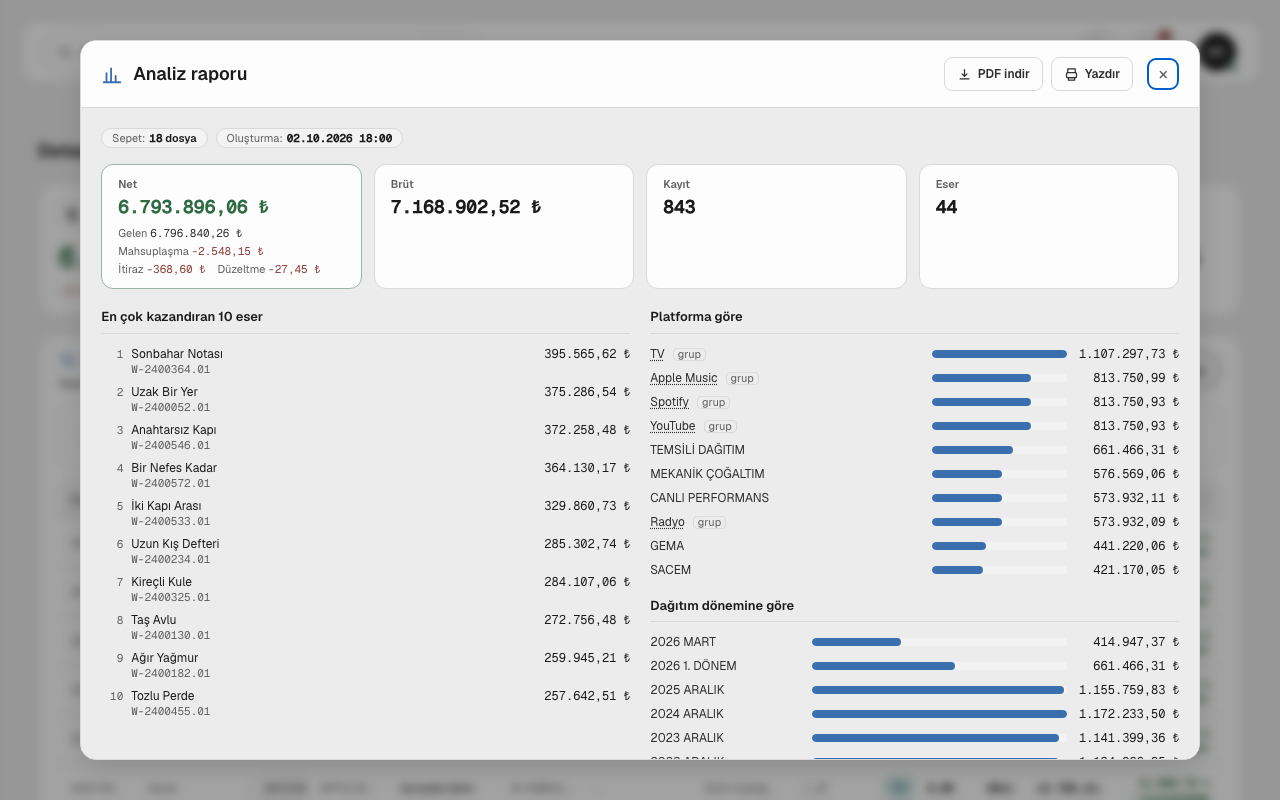Viewport: 1280px width, 800px height.
Task: Select the Uzak Bir Yer work
Action: coord(366,399)
